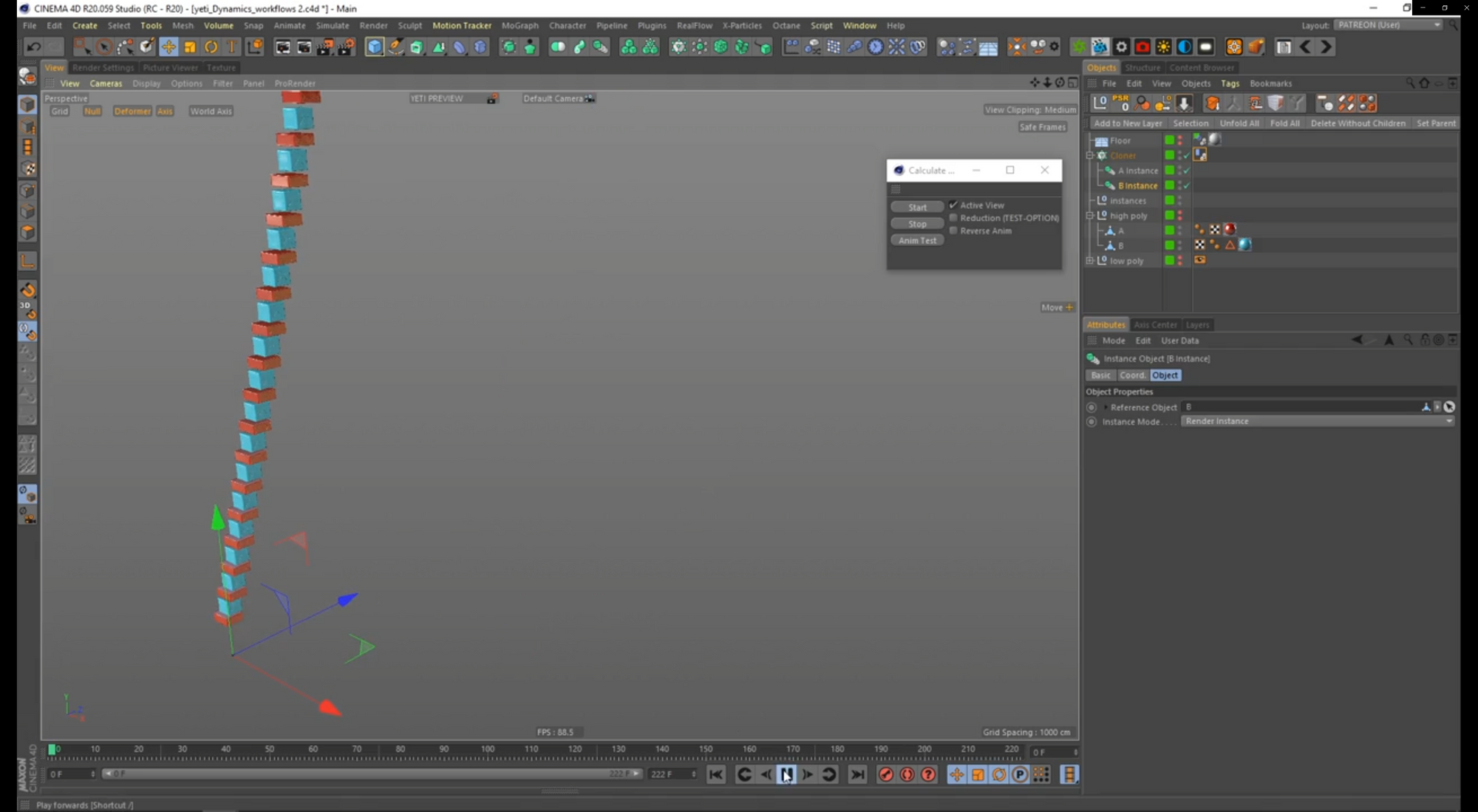This screenshot has height=812, width=1478.
Task: Click the Unfold All button
Action: pos(1239,123)
